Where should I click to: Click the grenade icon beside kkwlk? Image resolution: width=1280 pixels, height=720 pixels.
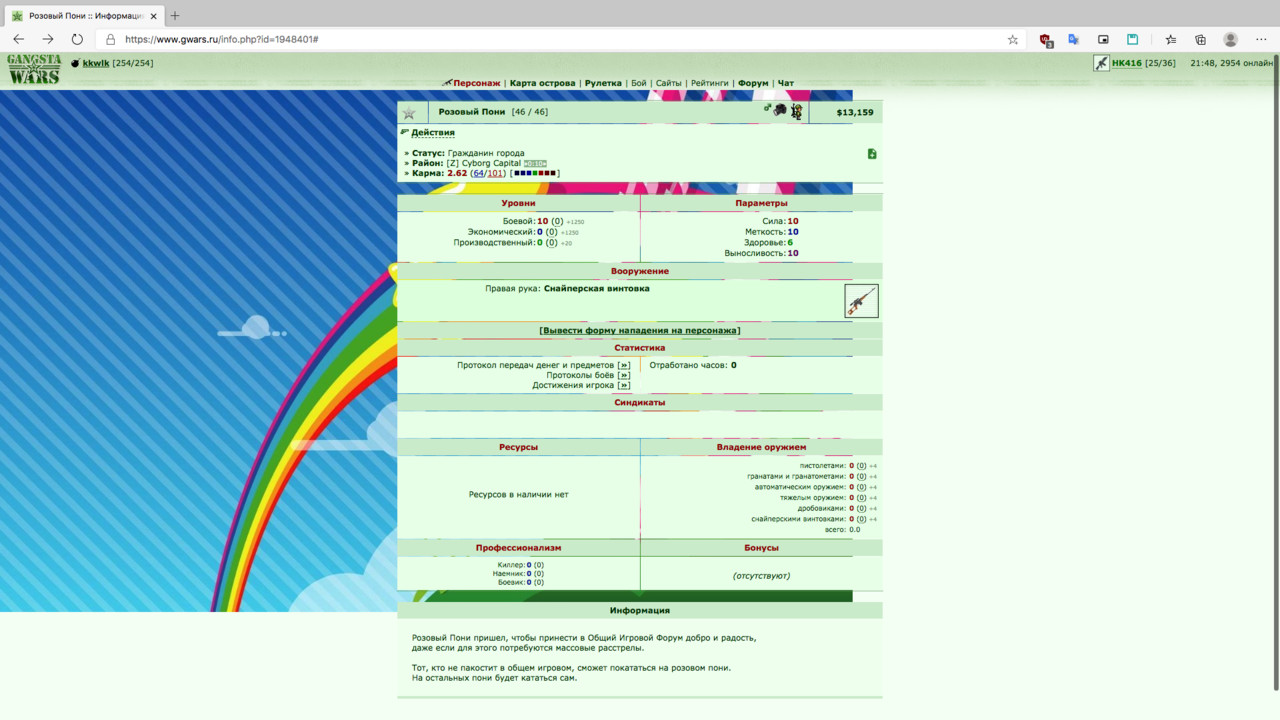(x=75, y=63)
